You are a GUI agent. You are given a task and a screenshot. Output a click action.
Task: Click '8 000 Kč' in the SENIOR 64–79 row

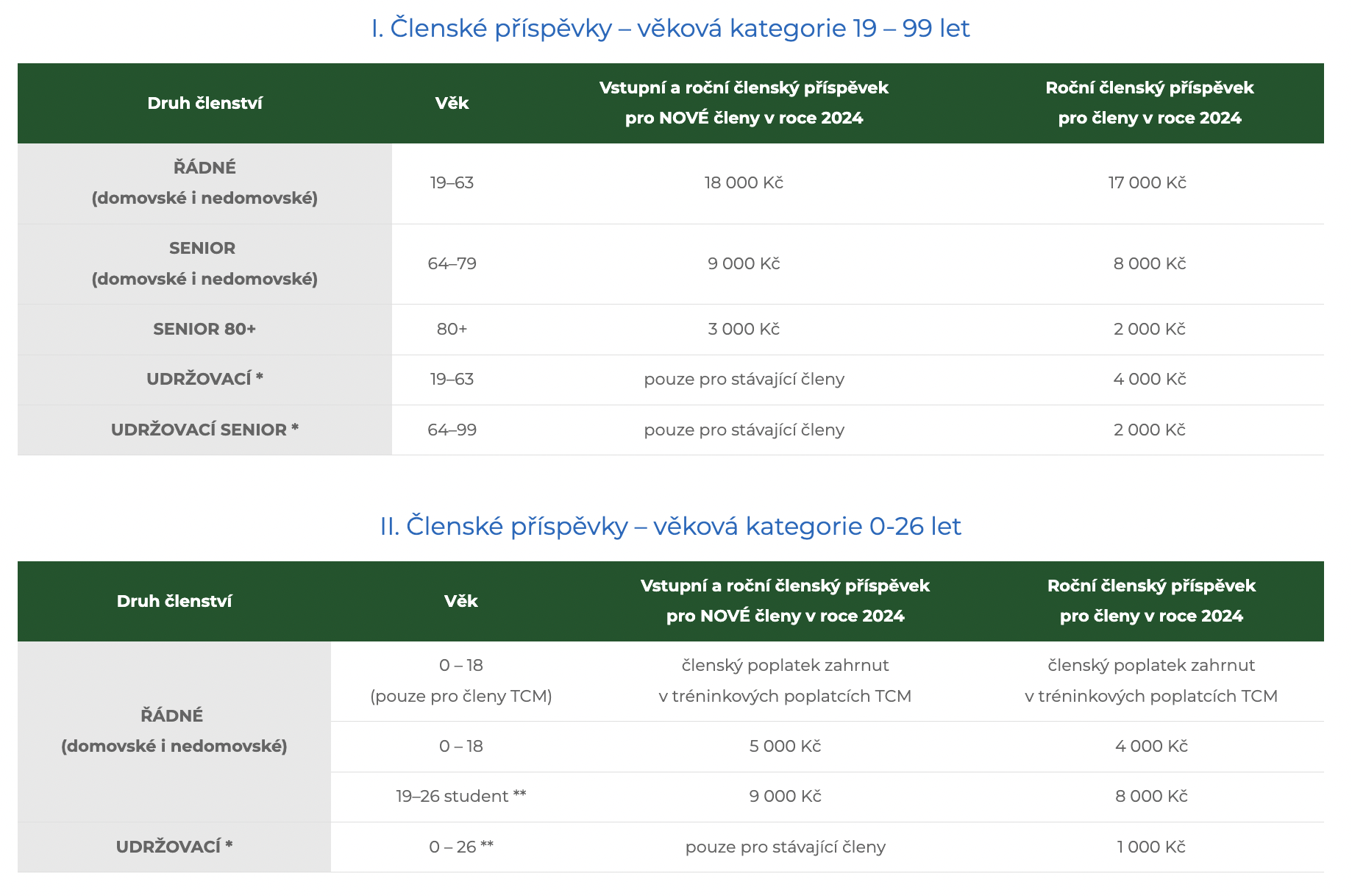1150,263
